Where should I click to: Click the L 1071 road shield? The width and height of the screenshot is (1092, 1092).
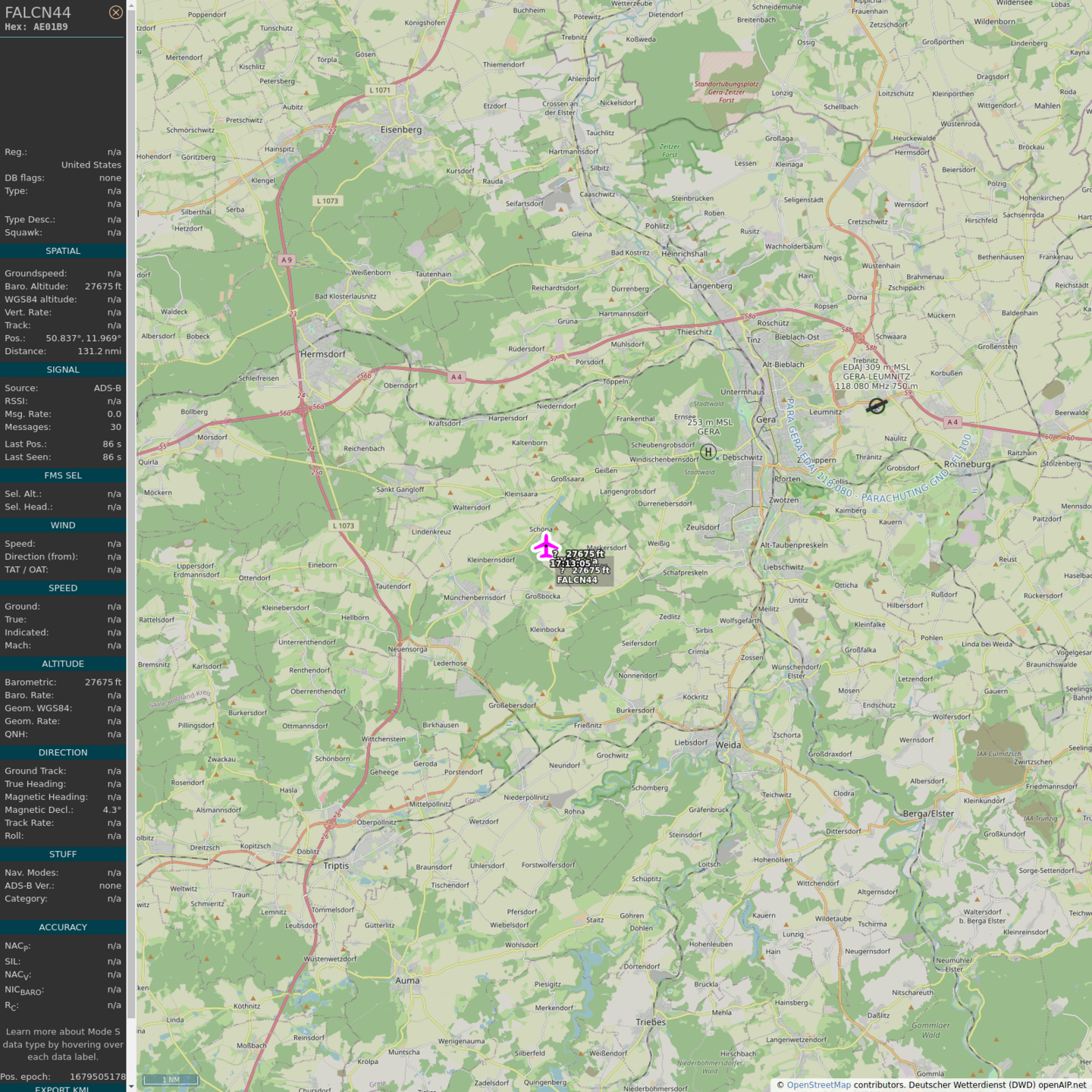tap(380, 90)
